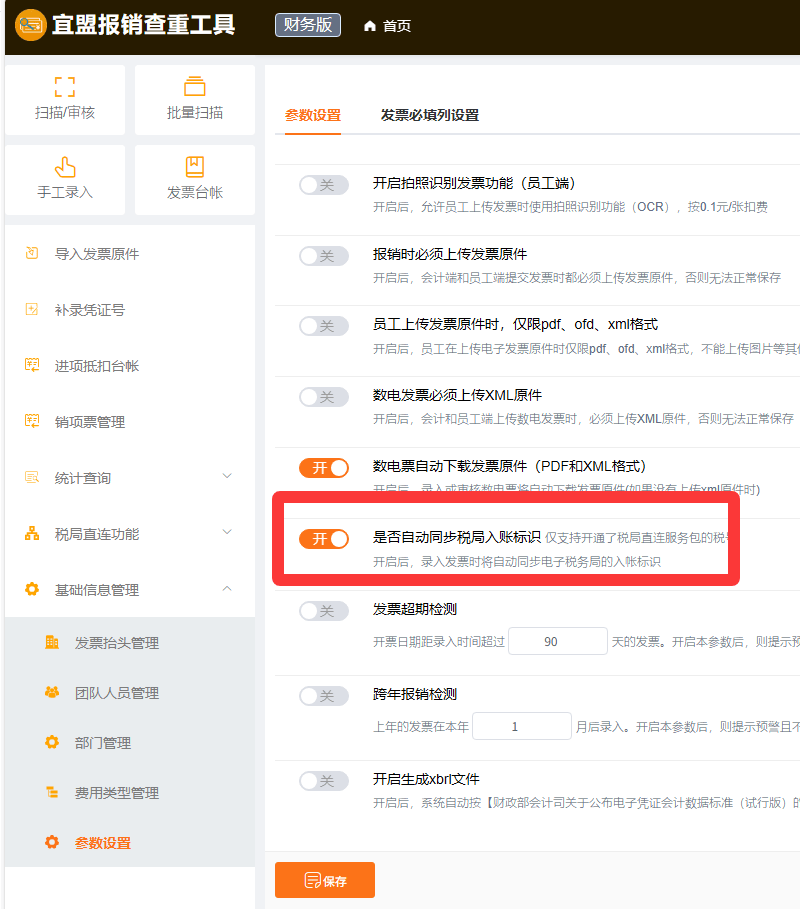
Task: Click the 团队人员管理 people icon
Action: tap(52, 693)
